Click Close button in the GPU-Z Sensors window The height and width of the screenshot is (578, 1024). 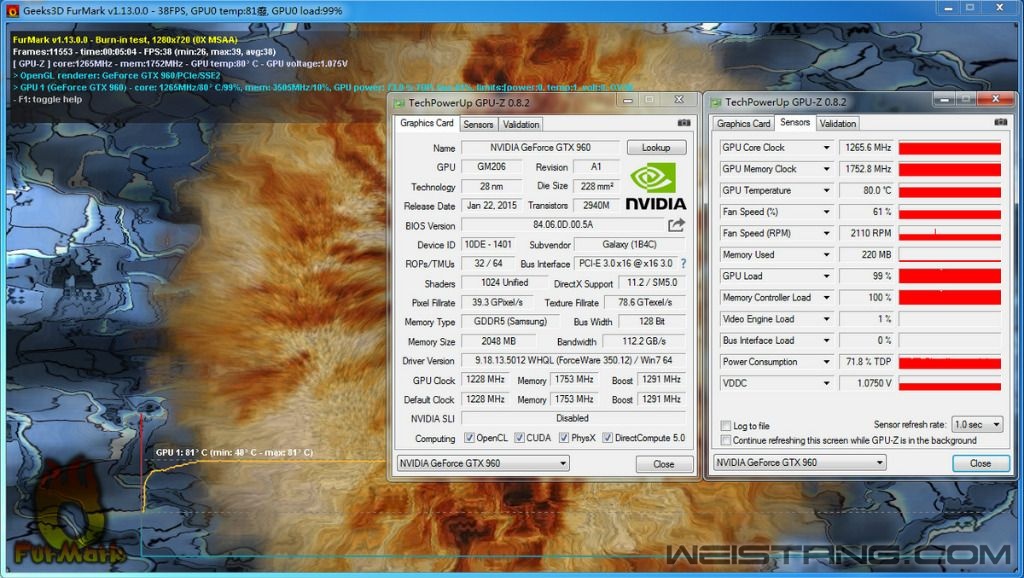pyautogui.click(x=981, y=463)
